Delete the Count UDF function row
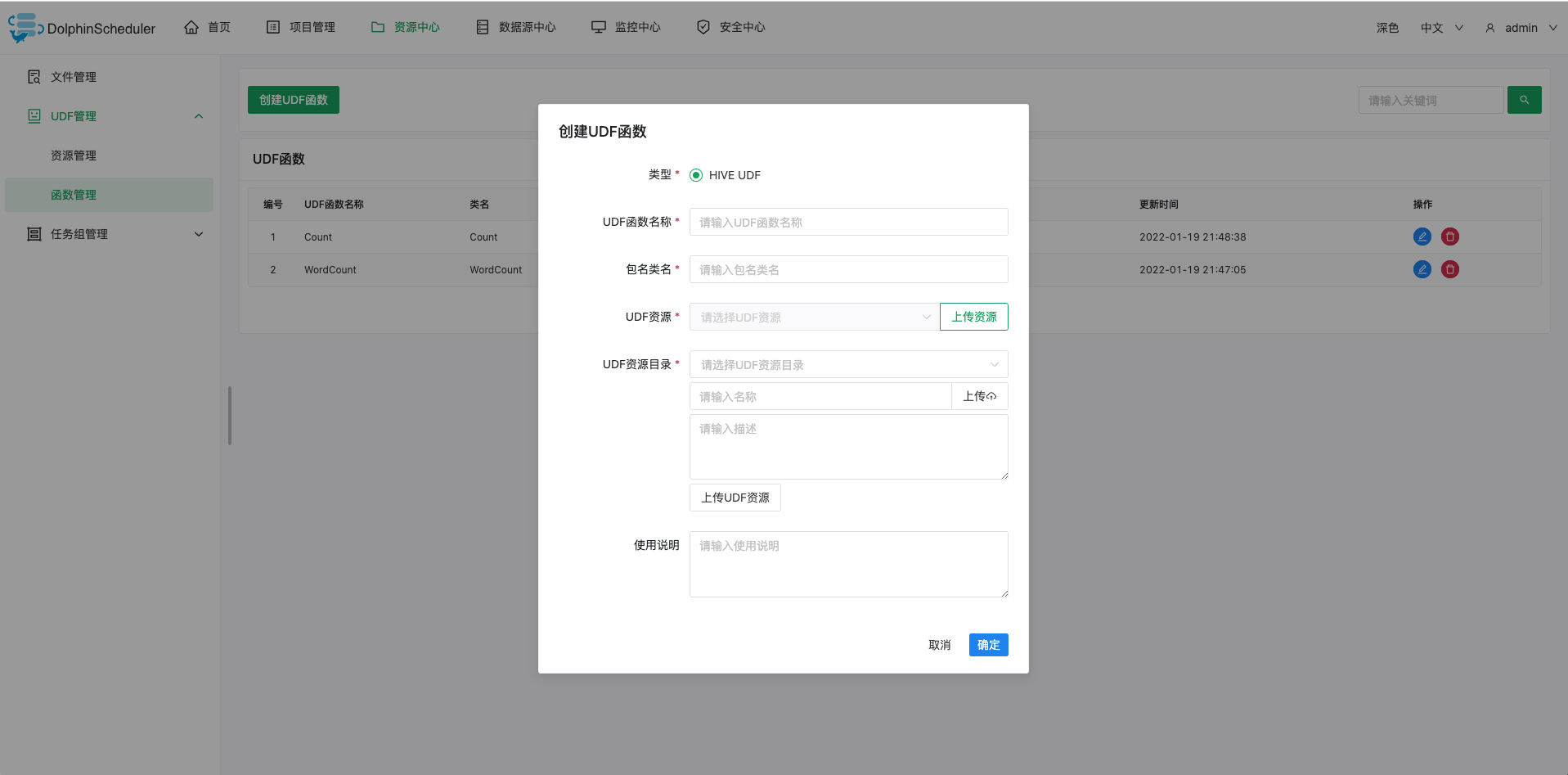 pyautogui.click(x=1450, y=237)
